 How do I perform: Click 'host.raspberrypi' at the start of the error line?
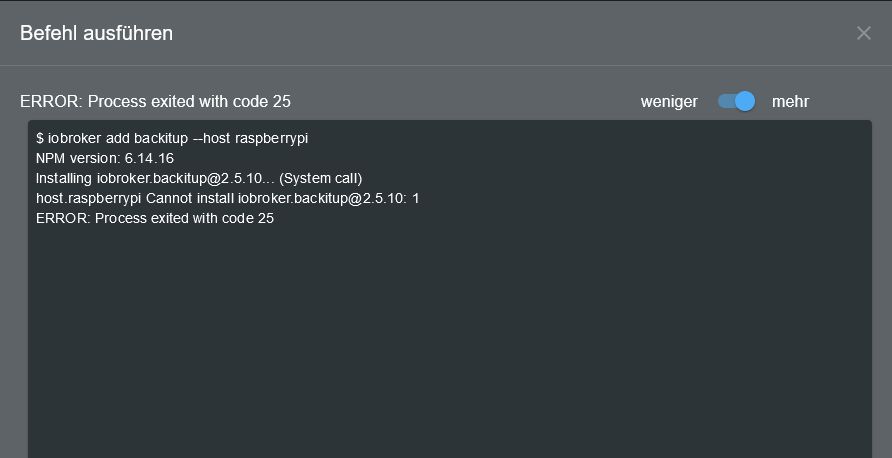click(88, 198)
